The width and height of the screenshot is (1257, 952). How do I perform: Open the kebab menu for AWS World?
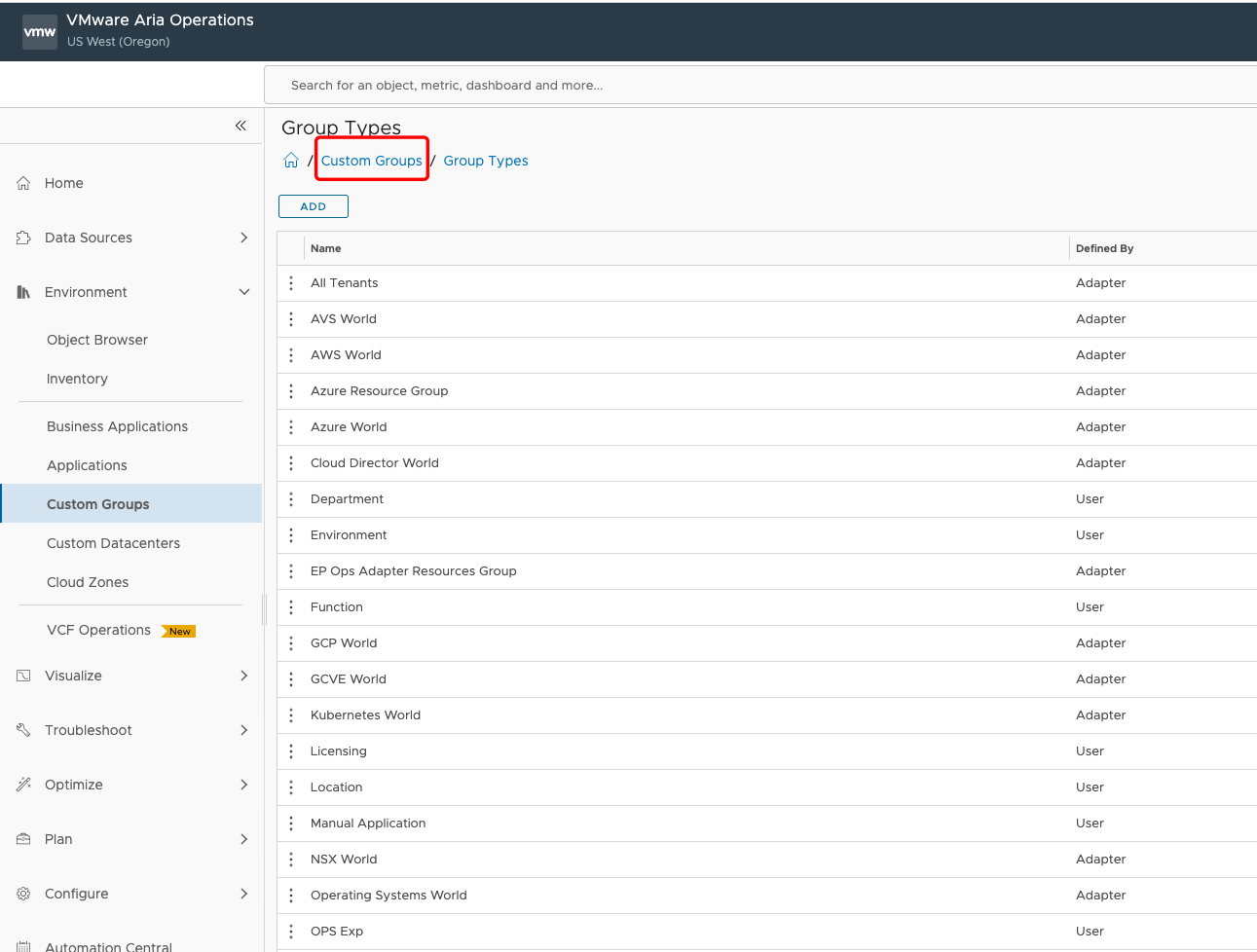point(291,355)
